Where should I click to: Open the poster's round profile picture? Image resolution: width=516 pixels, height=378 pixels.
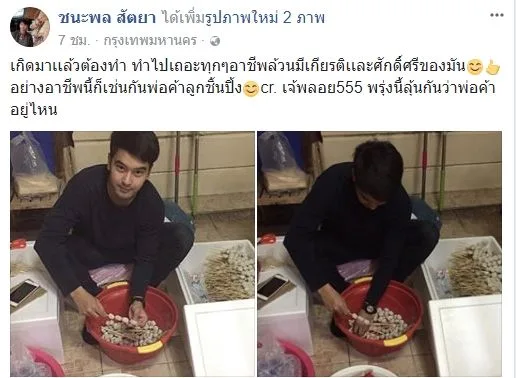30,27
